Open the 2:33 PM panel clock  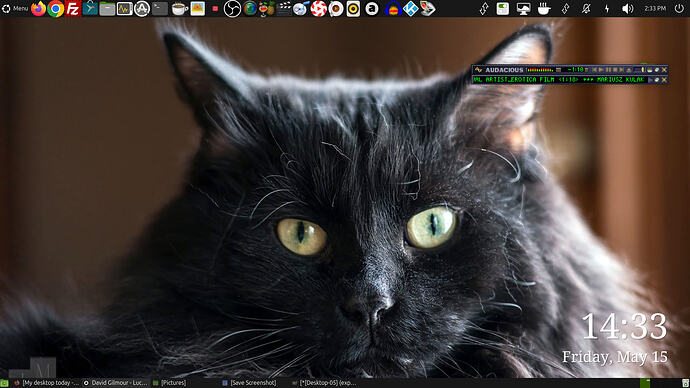click(x=655, y=8)
